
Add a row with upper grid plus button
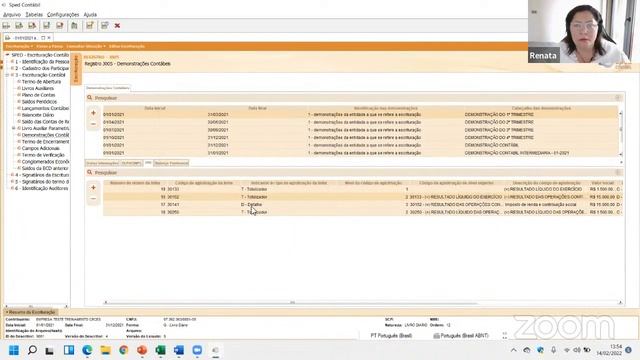coord(93,113)
